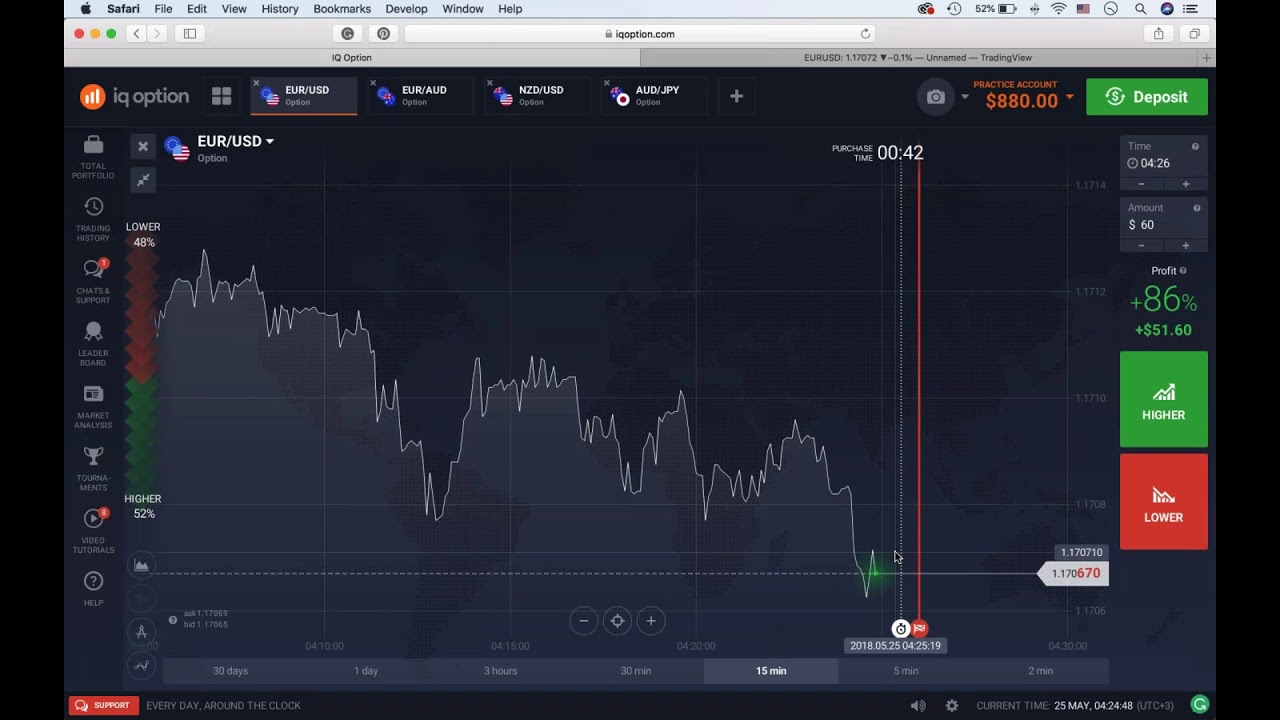Zoom out chart with minus button
This screenshot has height=720, width=1280.
point(584,621)
